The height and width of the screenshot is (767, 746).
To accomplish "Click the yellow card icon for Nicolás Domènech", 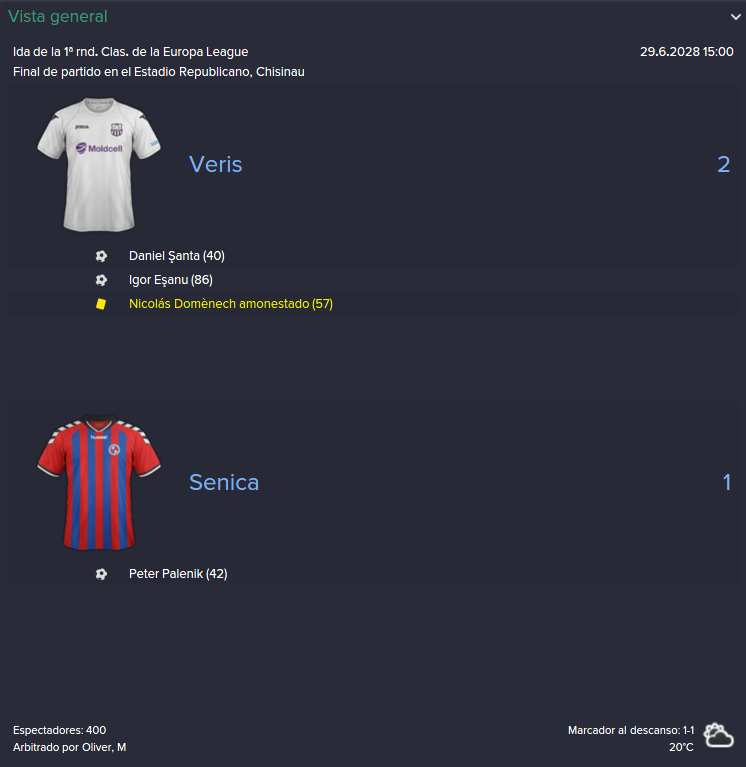I will point(101,304).
